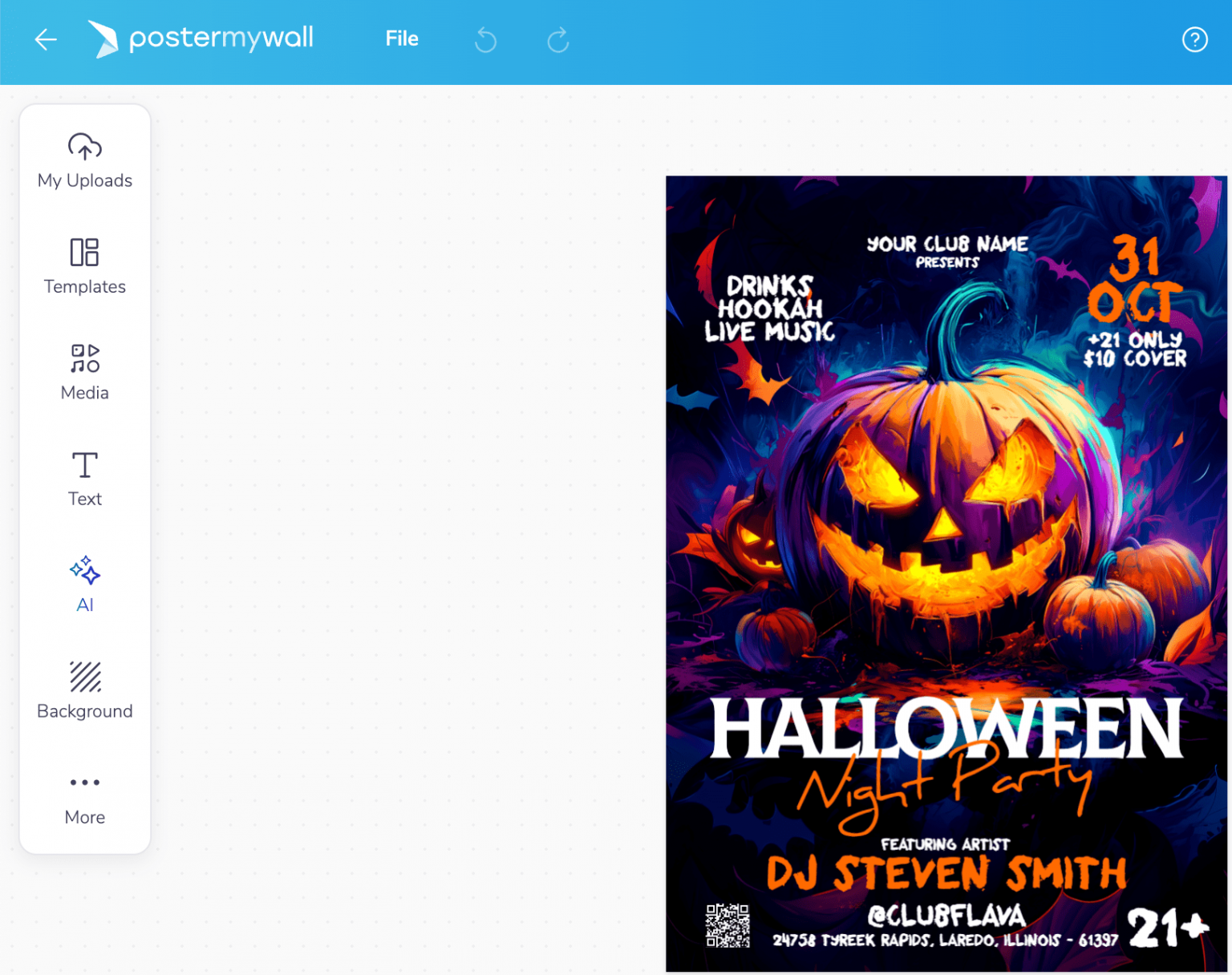Click the PosterMyWall logo
The width and height of the screenshot is (1232, 975).
[201, 38]
